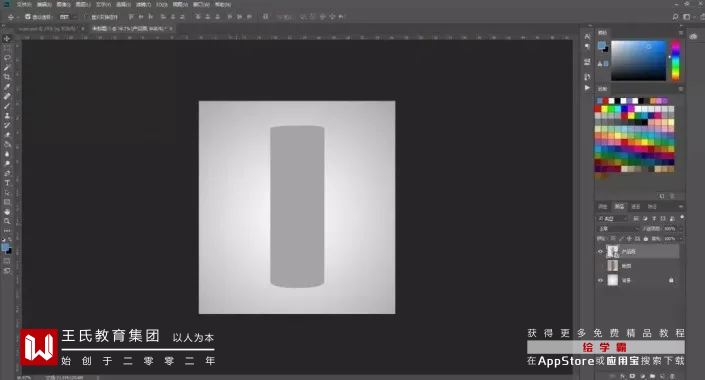
Task: Select the Move tool
Action: click(7, 39)
